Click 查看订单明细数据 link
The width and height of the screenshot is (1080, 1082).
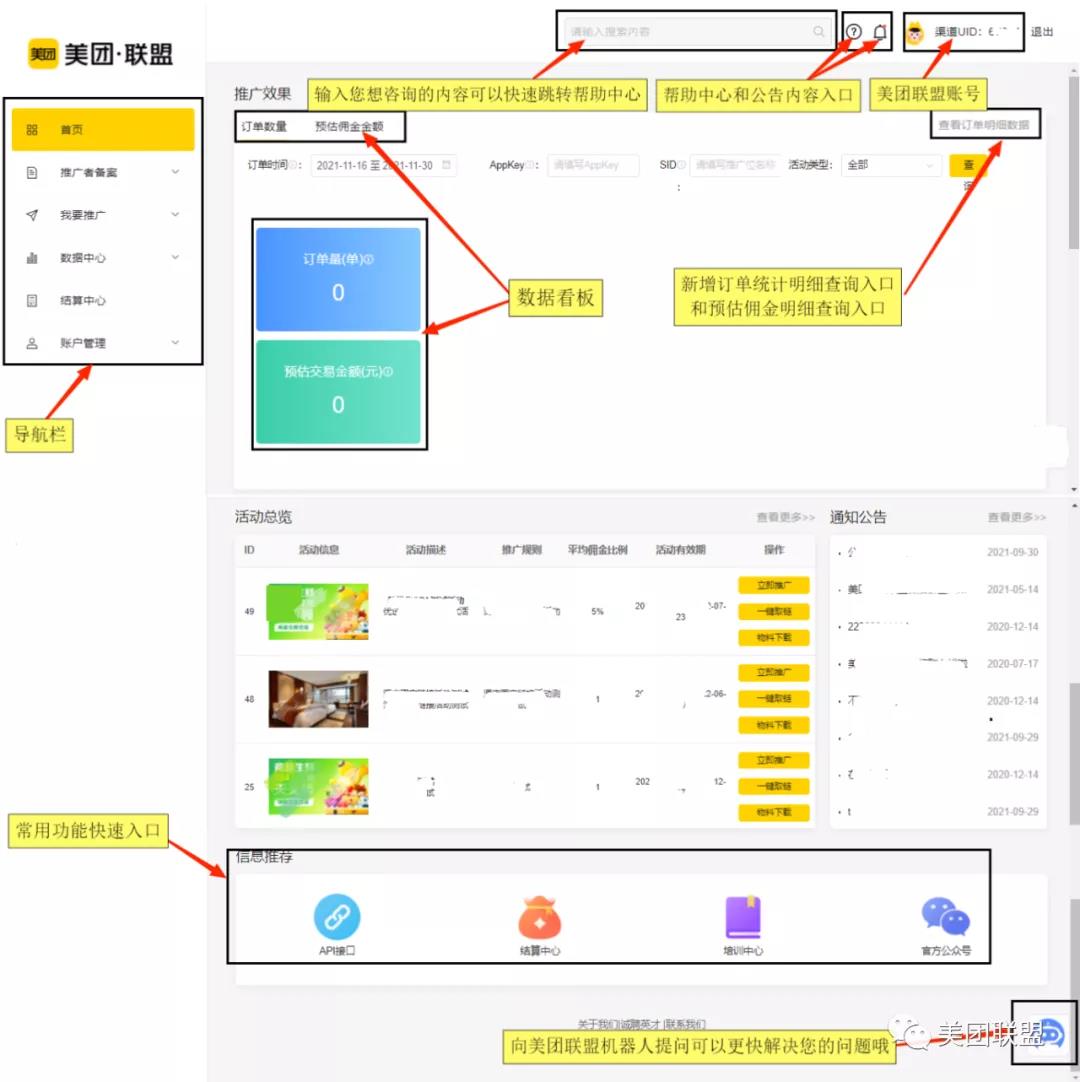click(983, 125)
